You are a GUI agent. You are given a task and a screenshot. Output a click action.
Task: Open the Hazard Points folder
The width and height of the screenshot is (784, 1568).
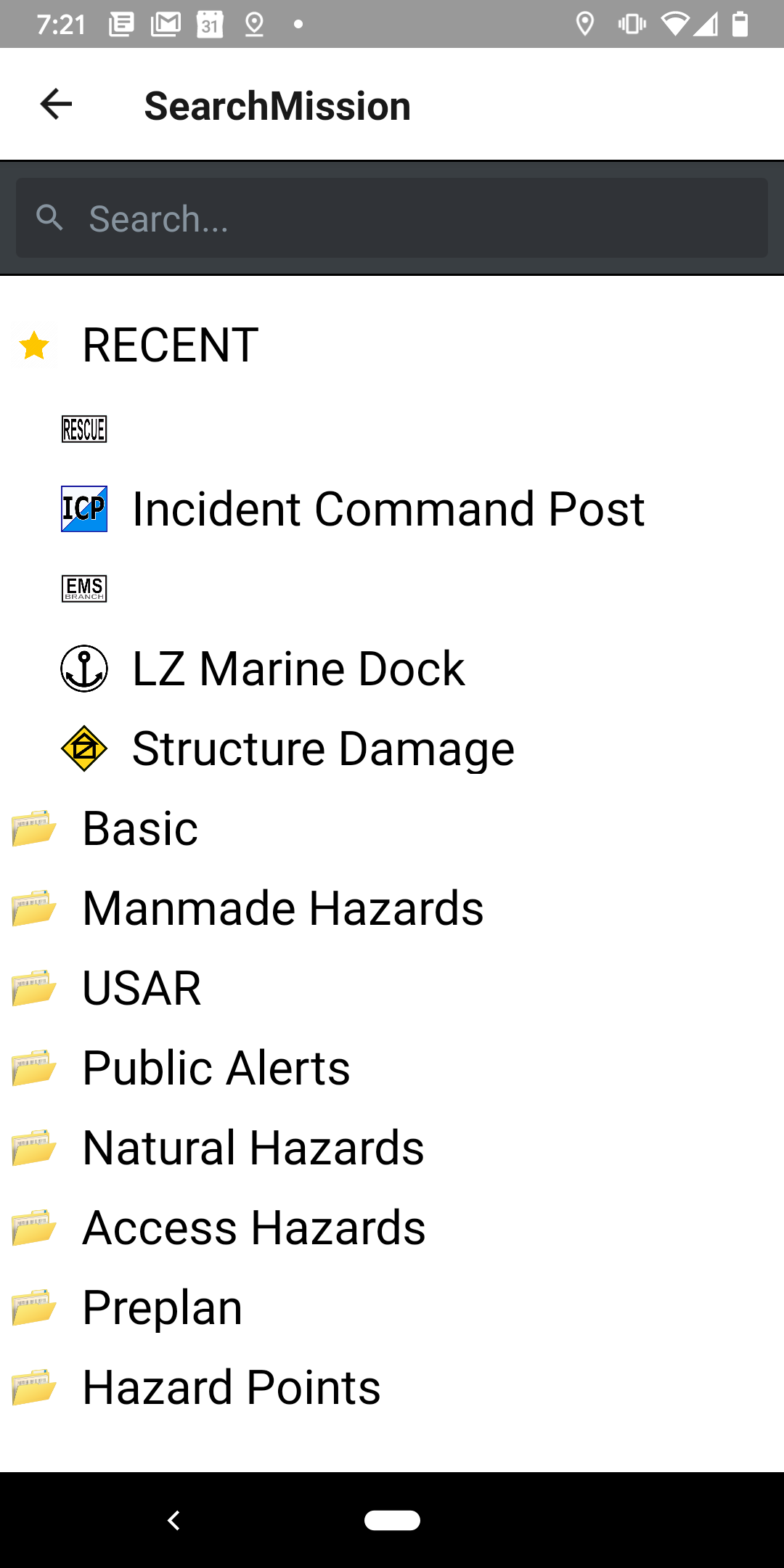tap(392, 1387)
